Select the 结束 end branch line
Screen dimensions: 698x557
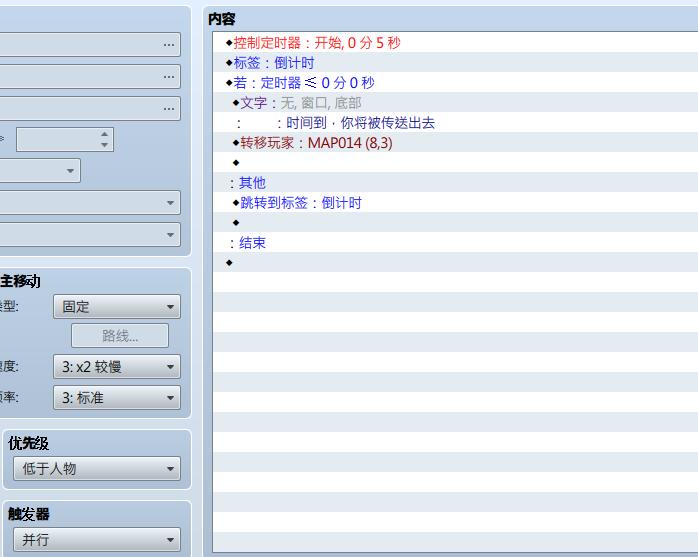455,243
